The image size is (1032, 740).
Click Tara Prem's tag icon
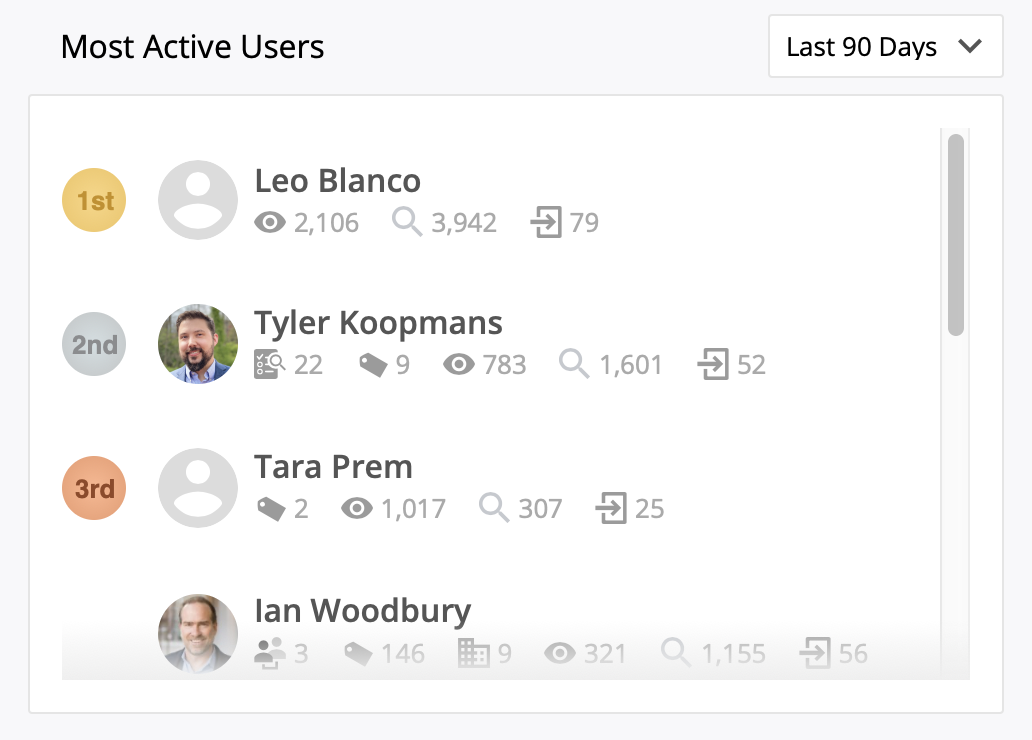(x=270, y=510)
